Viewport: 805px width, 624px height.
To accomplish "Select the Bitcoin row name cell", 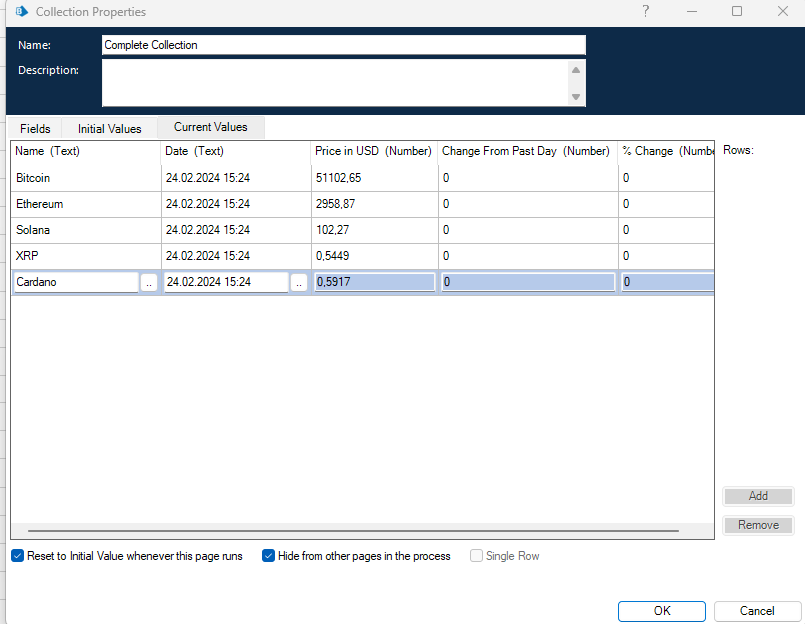I will tap(85, 178).
